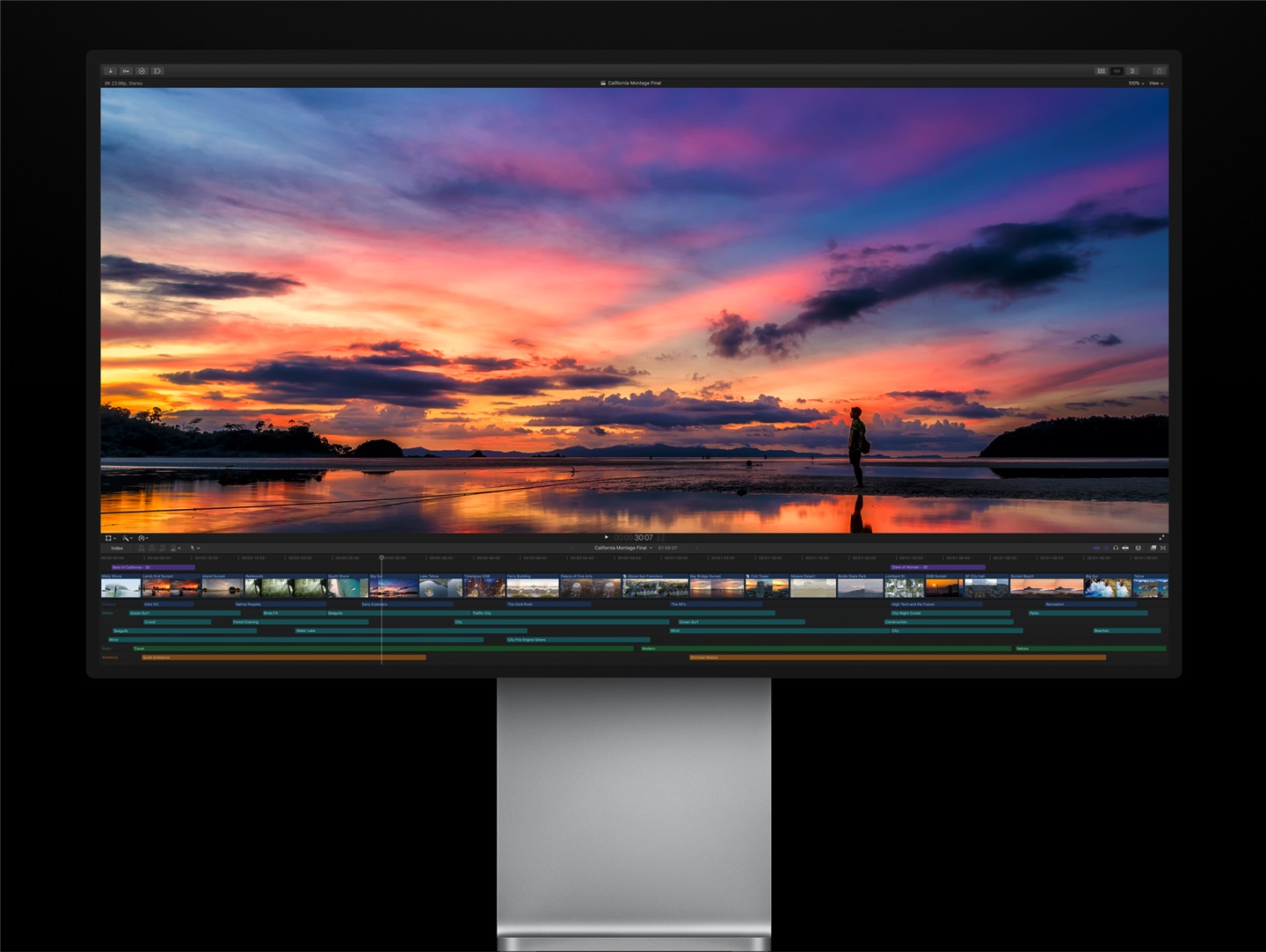Open the timeline Index

coord(117,548)
